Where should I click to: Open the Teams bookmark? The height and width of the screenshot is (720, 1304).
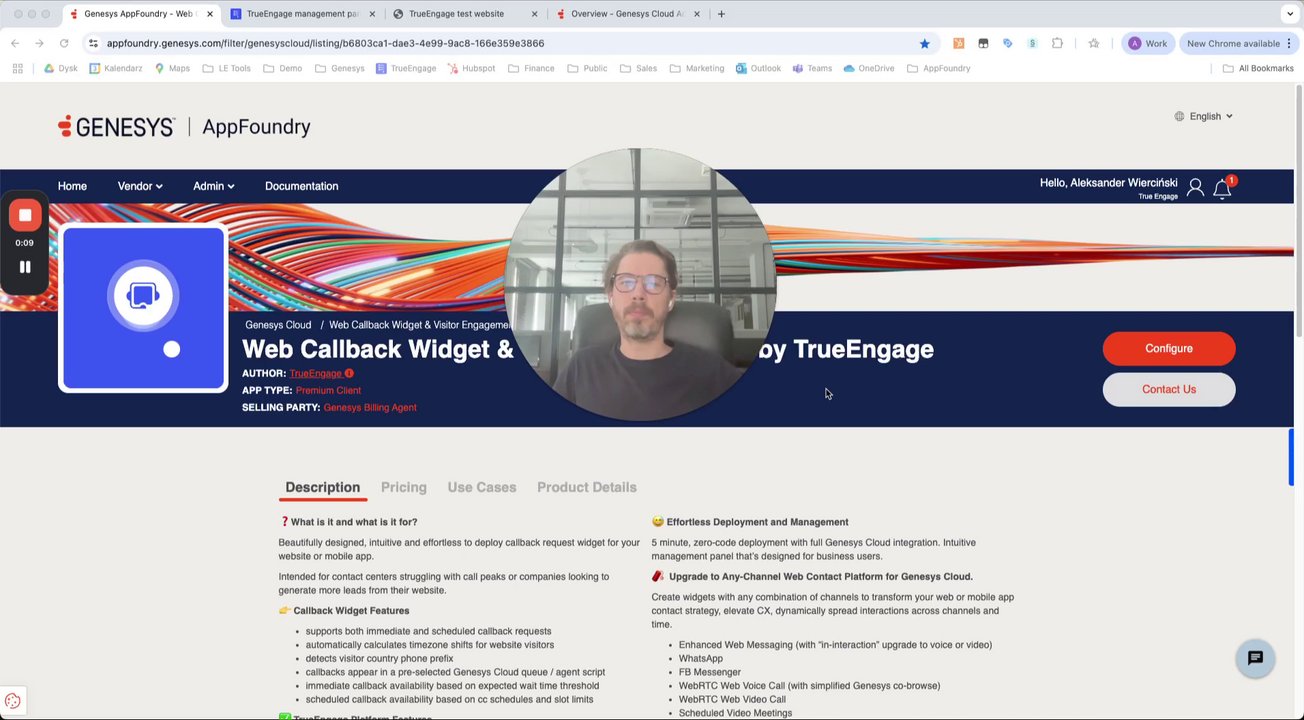[x=812, y=68]
